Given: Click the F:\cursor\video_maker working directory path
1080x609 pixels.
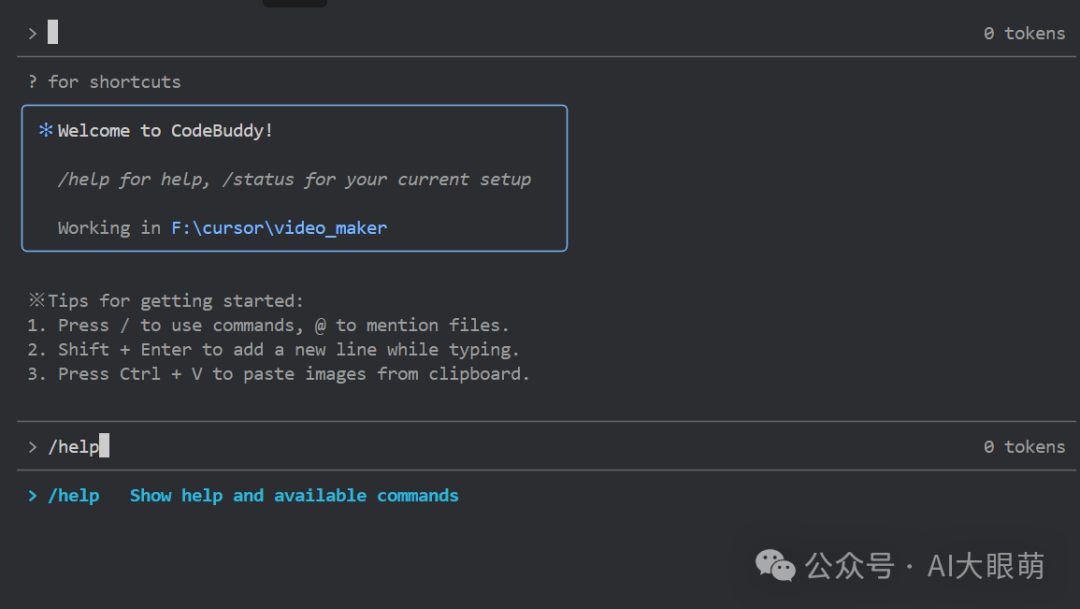Looking at the screenshot, I should click(279, 228).
